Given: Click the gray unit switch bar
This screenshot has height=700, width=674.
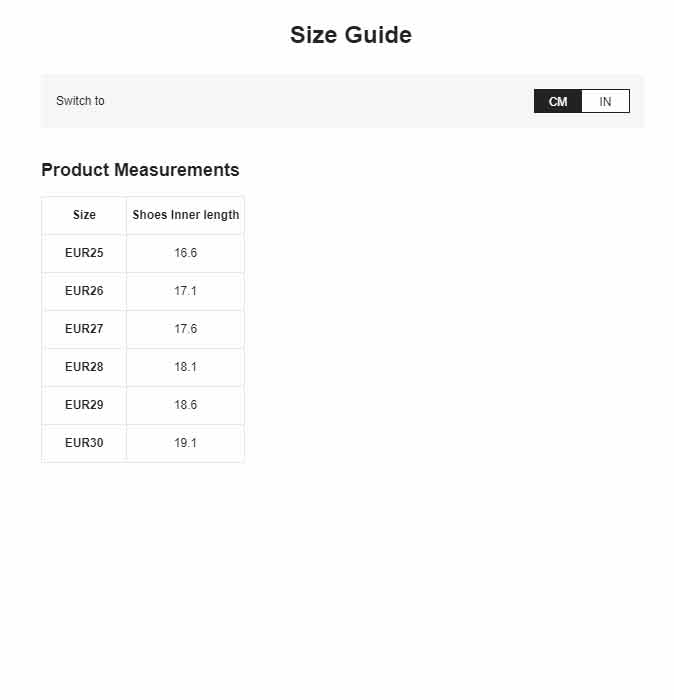Looking at the screenshot, I should pyautogui.click(x=341, y=101).
